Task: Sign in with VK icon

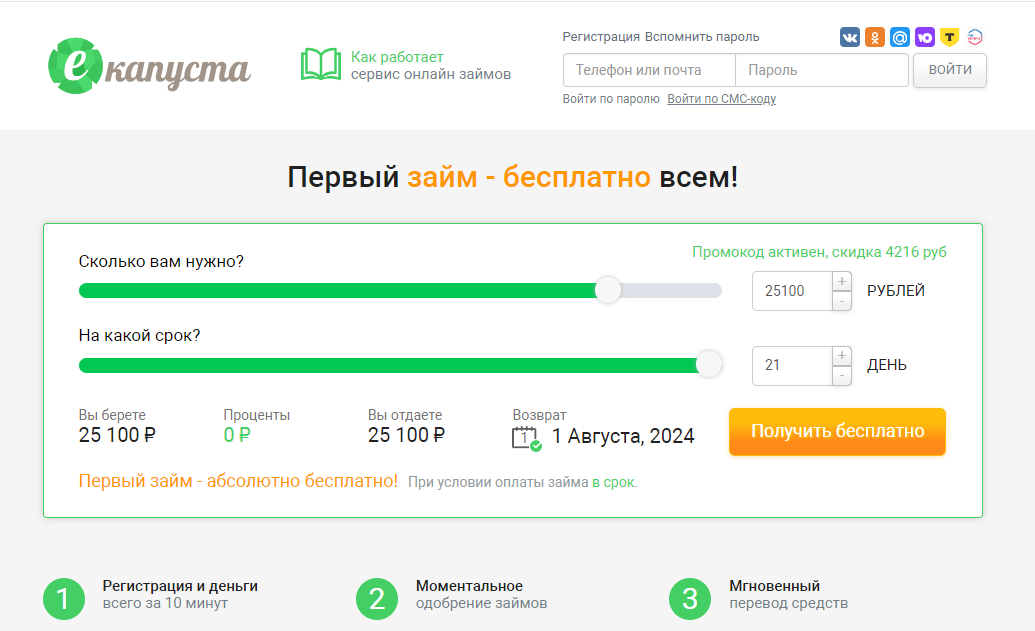Action: tap(850, 36)
